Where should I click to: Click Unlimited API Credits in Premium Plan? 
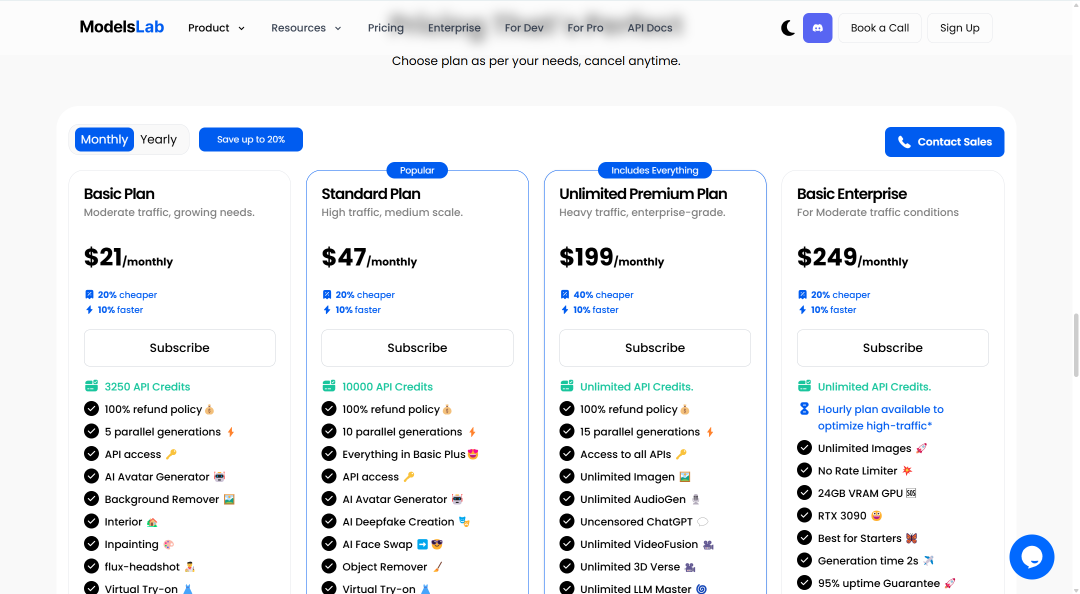(x=636, y=387)
